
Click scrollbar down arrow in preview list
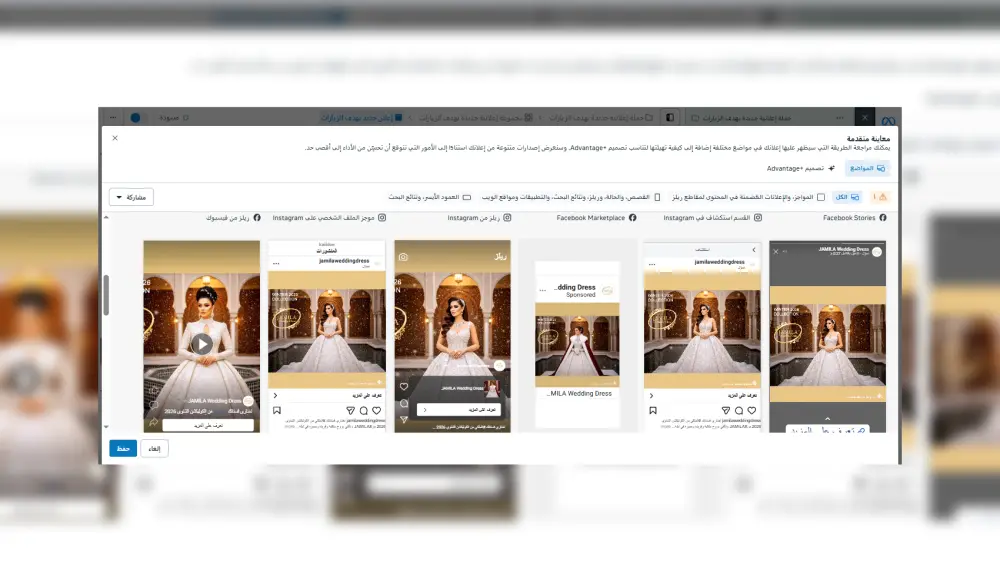[106, 427]
